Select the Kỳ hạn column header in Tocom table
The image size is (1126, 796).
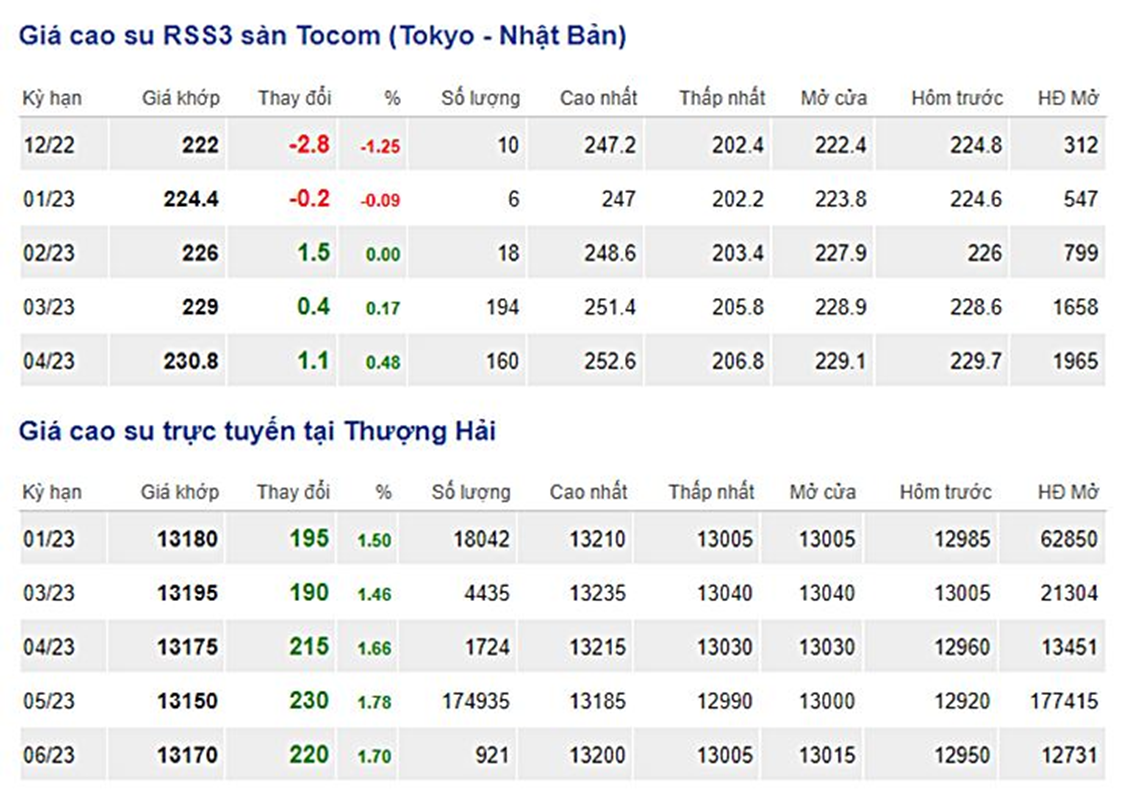pos(52,98)
